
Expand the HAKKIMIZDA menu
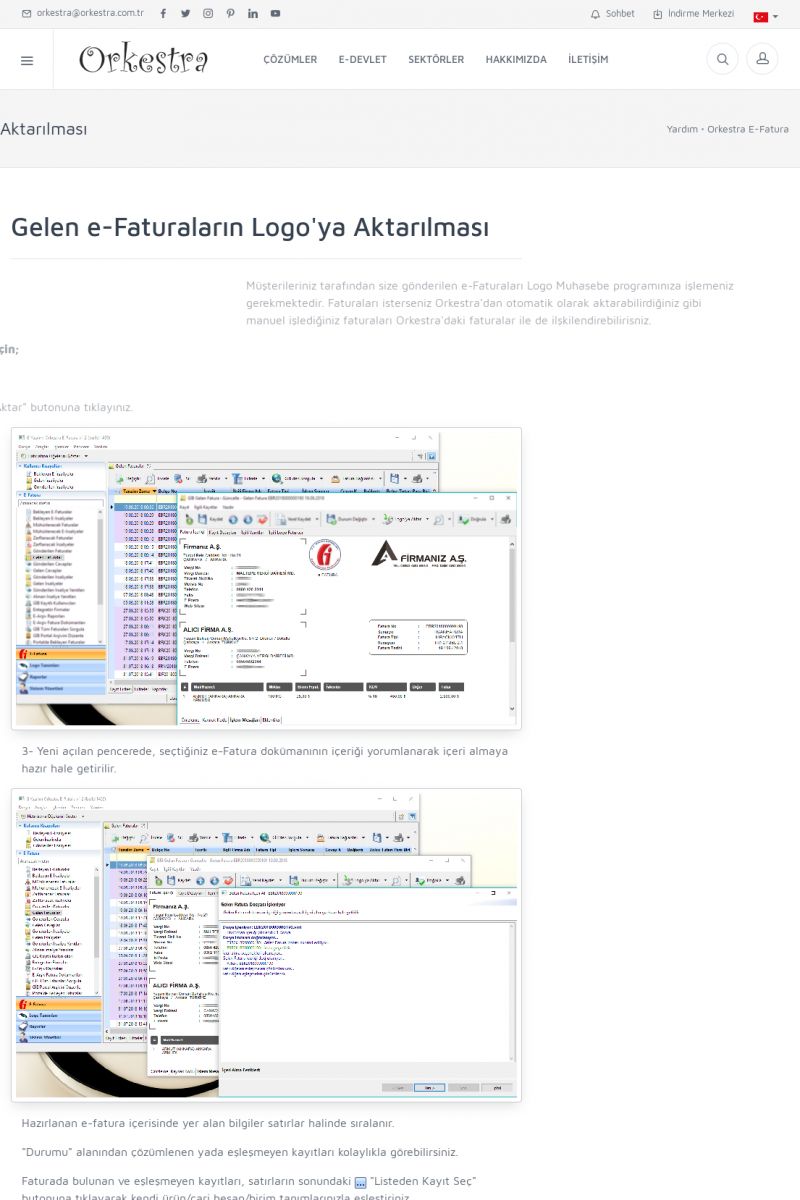516,60
